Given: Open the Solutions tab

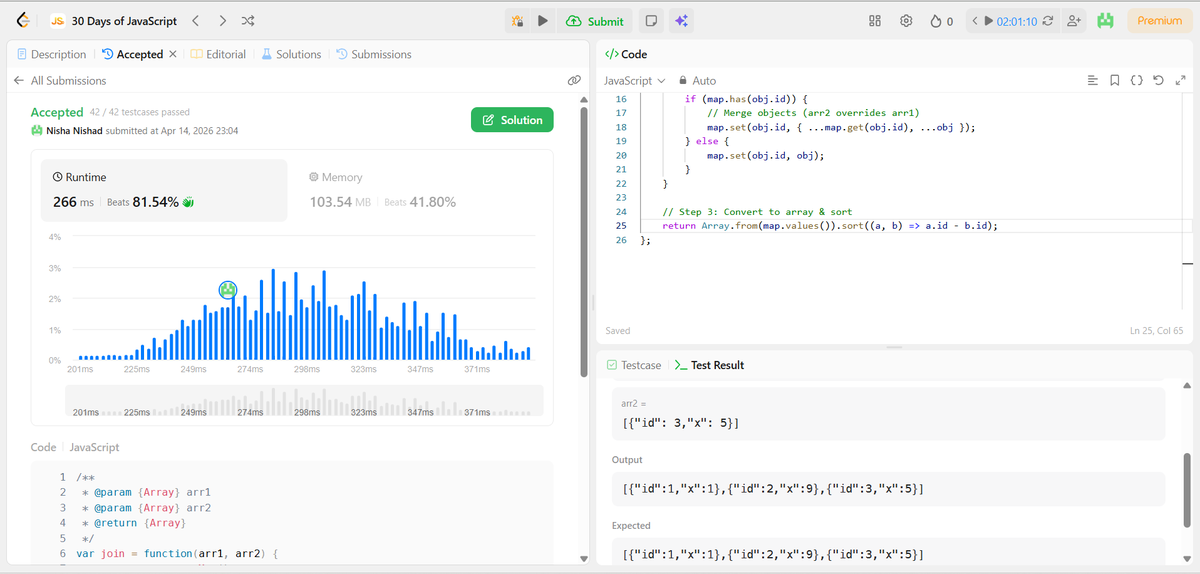Looking at the screenshot, I should click(291, 54).
